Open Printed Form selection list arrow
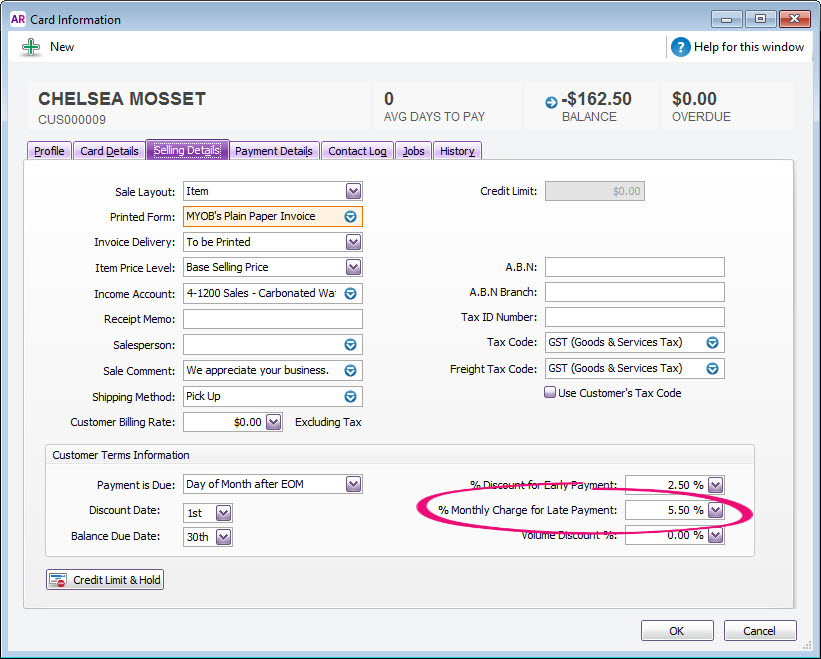Viewport: 821px width, 659px height. (351, 217)
